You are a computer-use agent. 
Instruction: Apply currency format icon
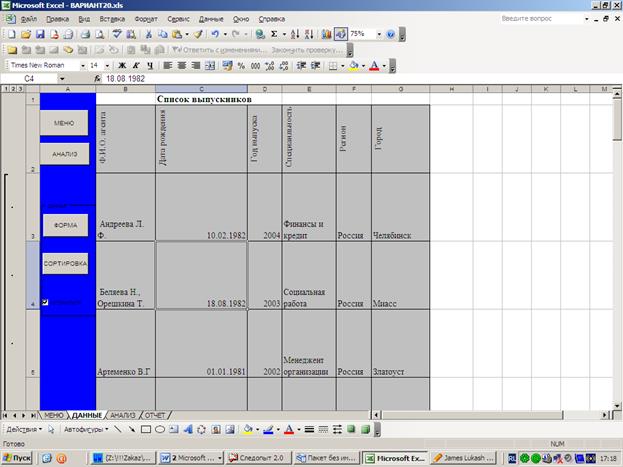[x=227, y=66]
